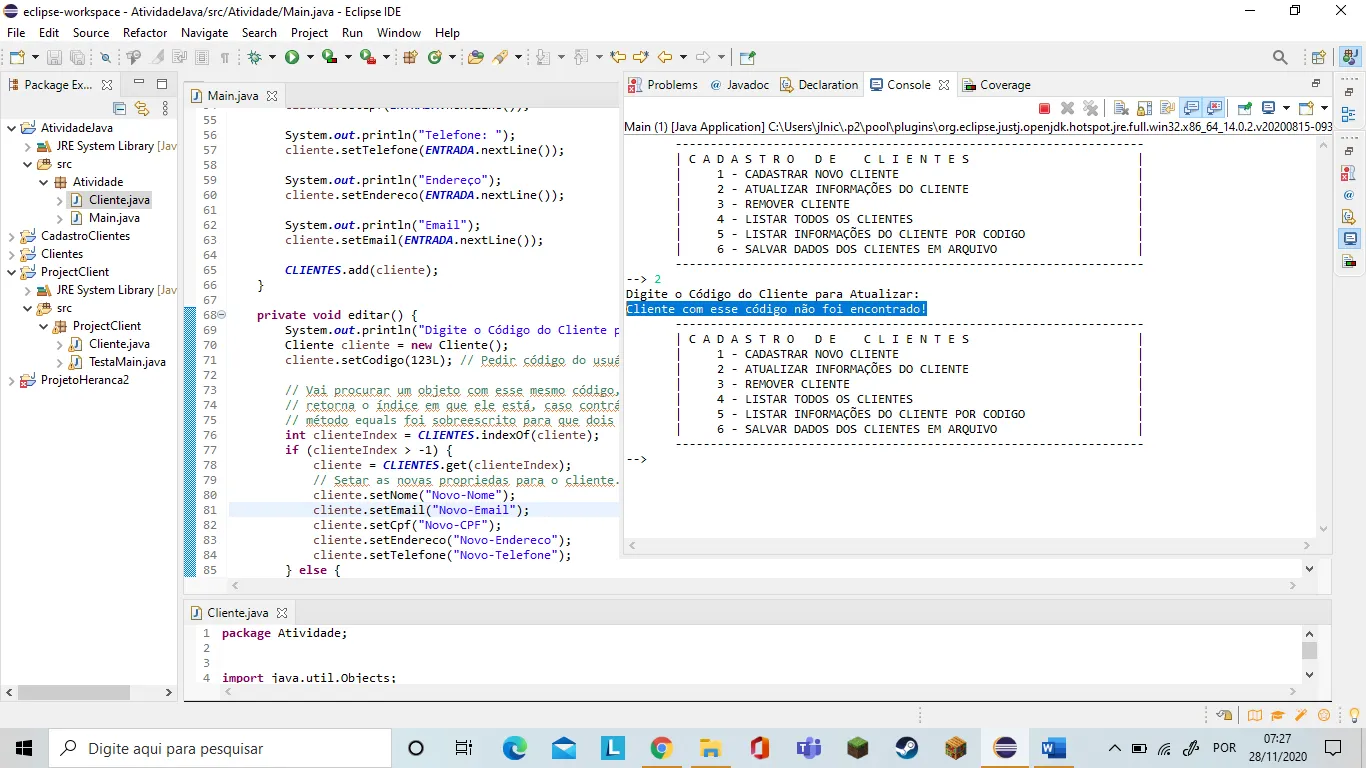This screenshot has height=768, width=1366.
Task: Open the Refactor menu
Action: pyautogui.click(x=145, y=33)
